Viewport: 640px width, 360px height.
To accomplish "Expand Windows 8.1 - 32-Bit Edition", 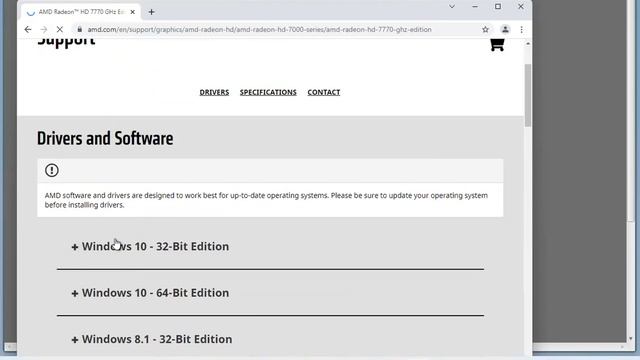I will [x=152, y=339].
